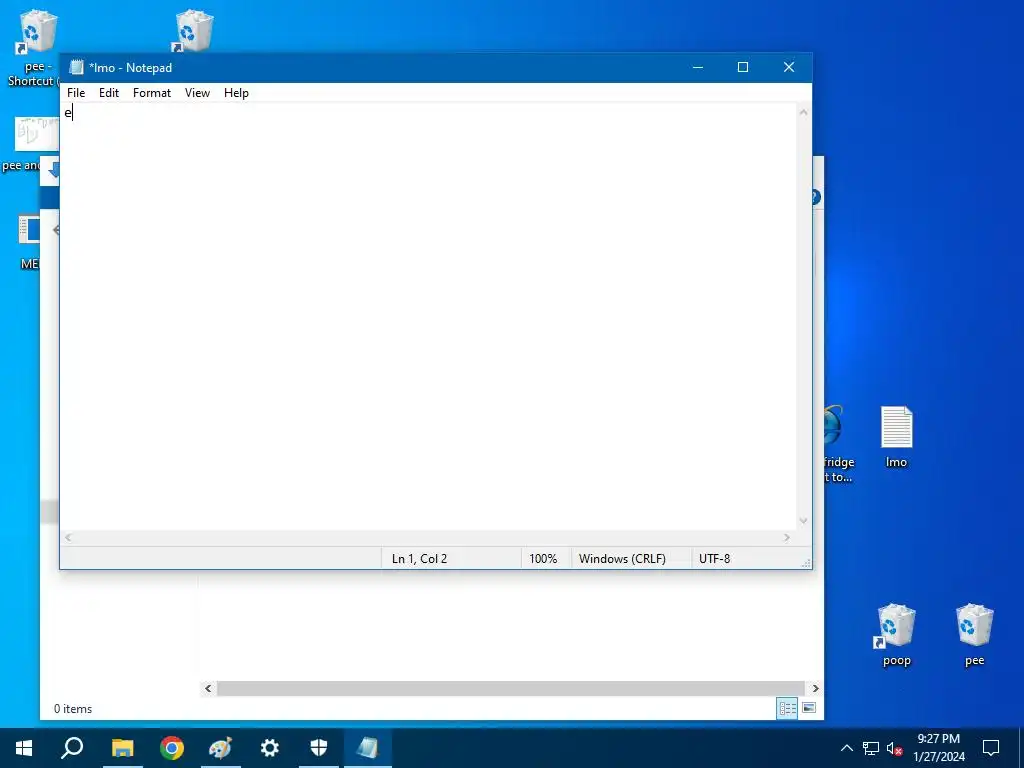Close the Notepad window
The width and height of the screenshot is (1024, 768).
tap(789, 67)
